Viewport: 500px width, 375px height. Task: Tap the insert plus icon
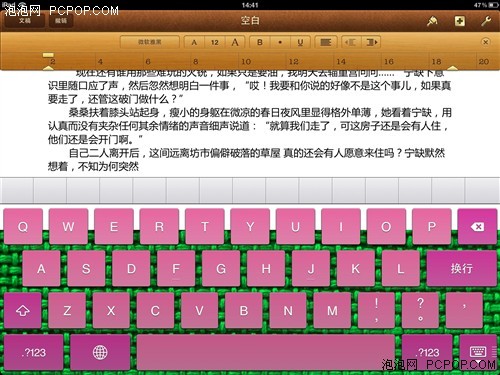click(x=460, y=21)
